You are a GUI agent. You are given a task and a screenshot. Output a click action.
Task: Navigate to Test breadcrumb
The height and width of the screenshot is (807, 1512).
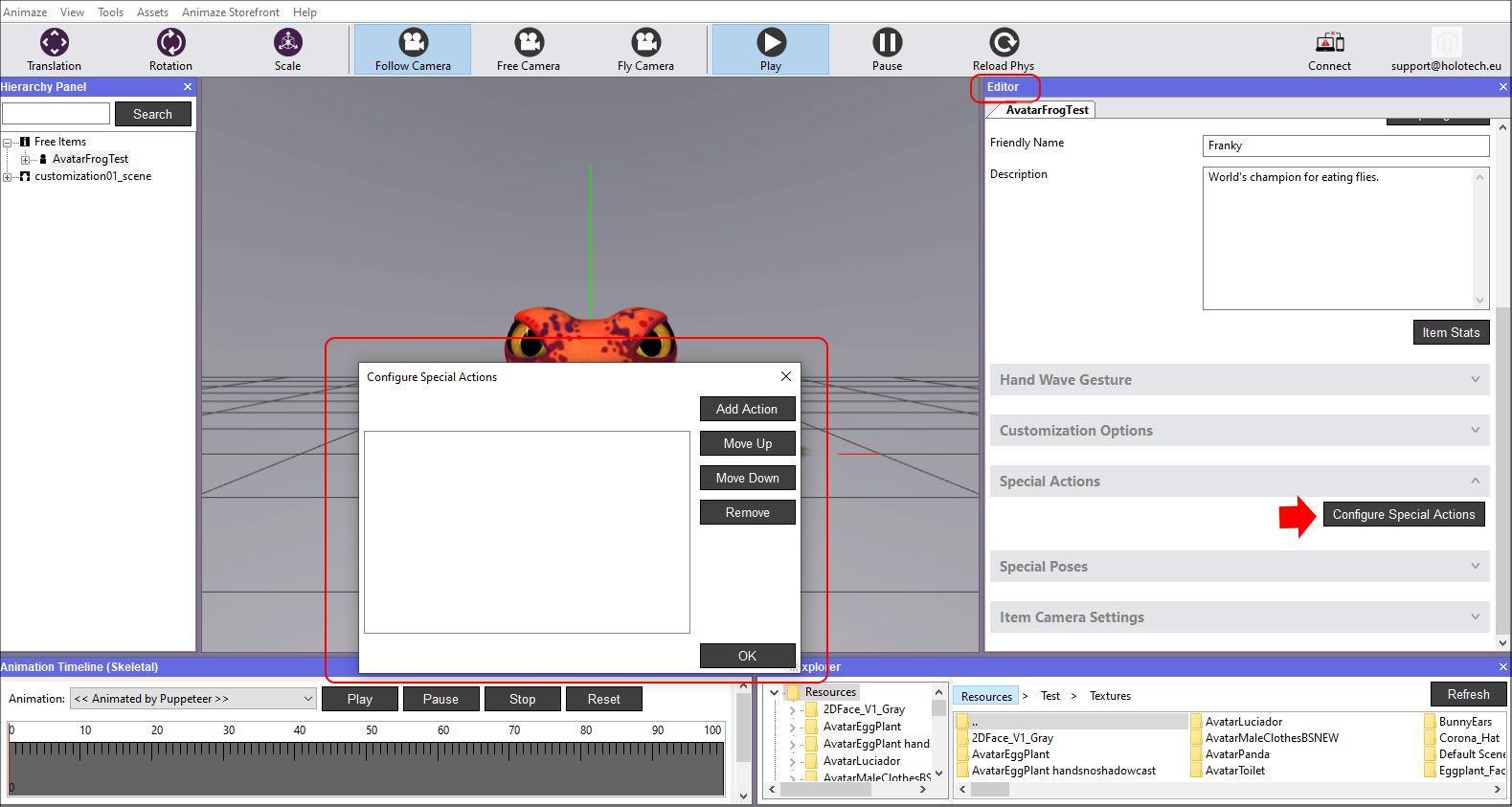tap(1050, 696)
